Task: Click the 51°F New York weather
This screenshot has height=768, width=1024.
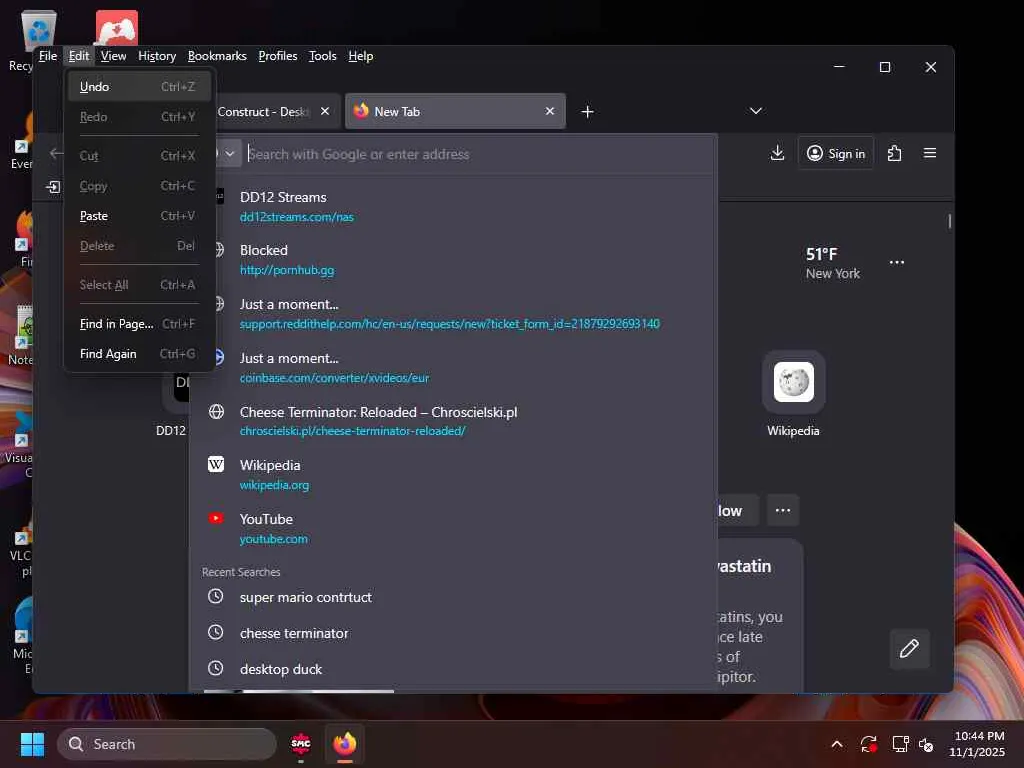Action: (x=833, y=263)
